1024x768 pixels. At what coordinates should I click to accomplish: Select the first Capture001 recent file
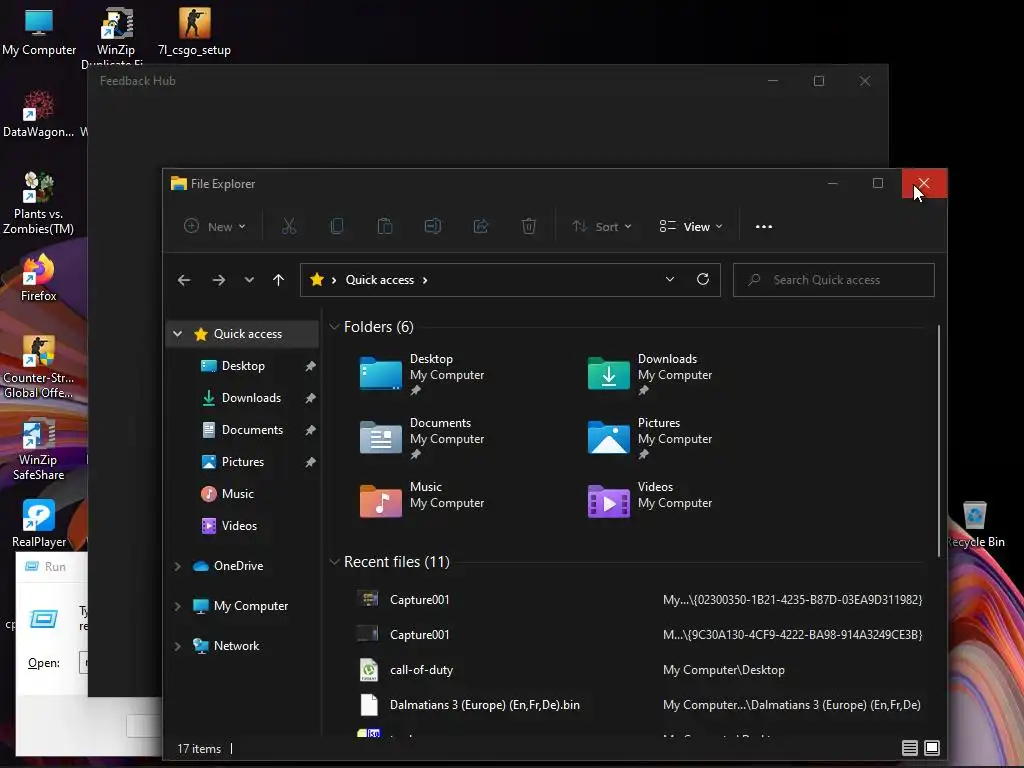click(x=639, y=600)
